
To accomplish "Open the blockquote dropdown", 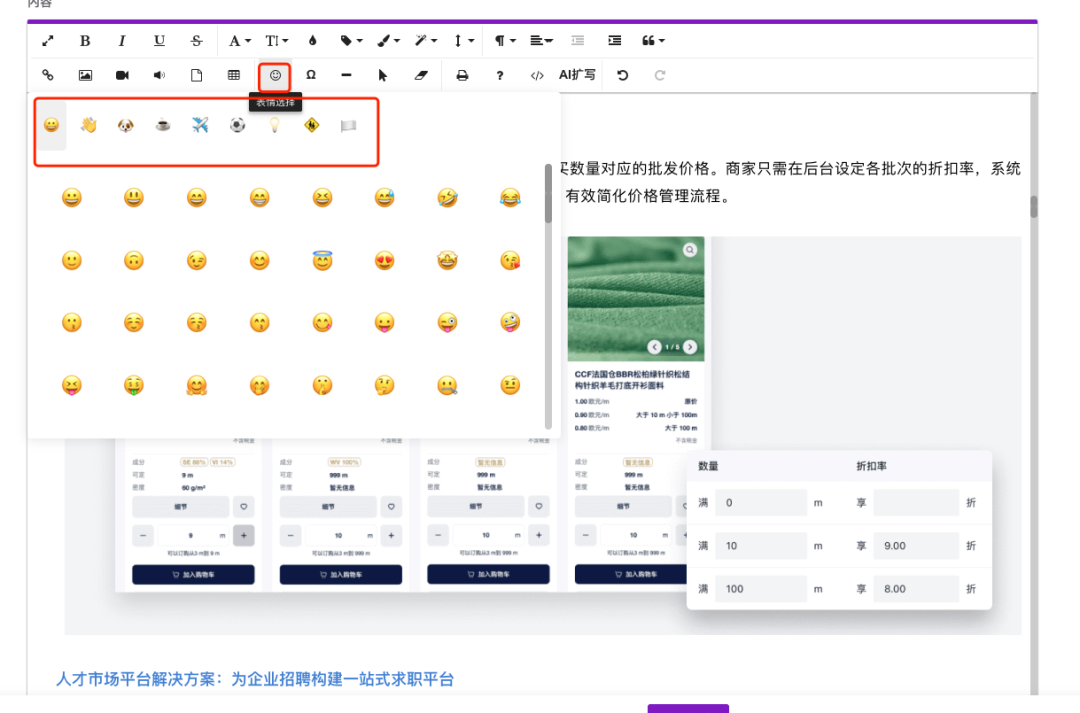I will click(x=653, y=41).
